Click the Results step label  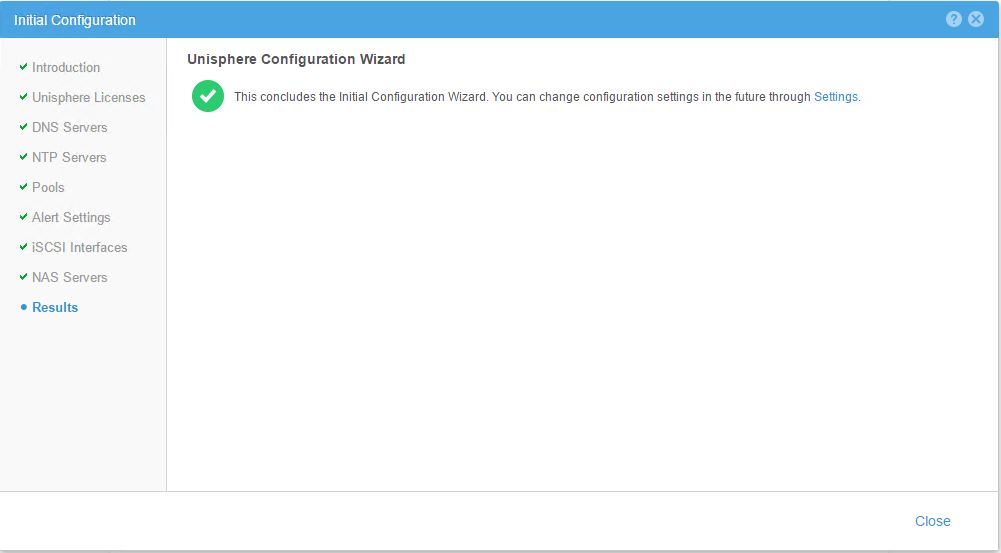tap(55, 307)
